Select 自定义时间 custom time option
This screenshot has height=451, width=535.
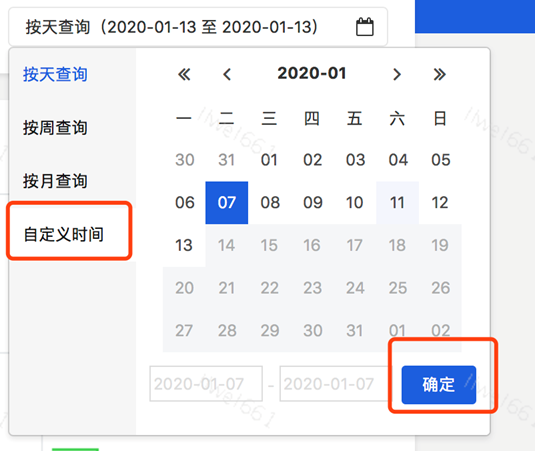(63, 234)
